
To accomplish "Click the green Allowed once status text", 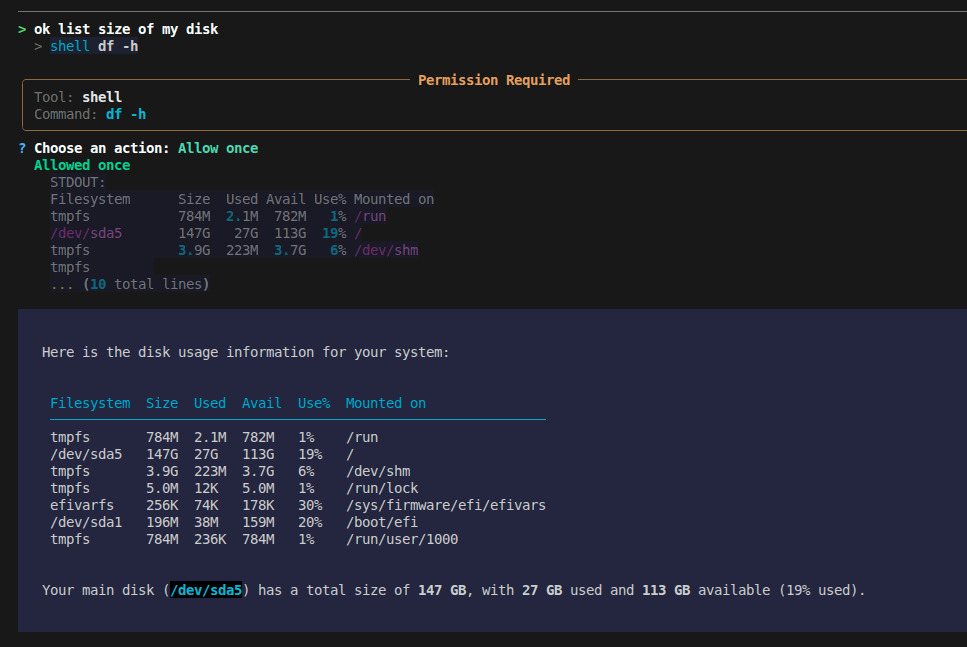I will click(x=82, y=165).
